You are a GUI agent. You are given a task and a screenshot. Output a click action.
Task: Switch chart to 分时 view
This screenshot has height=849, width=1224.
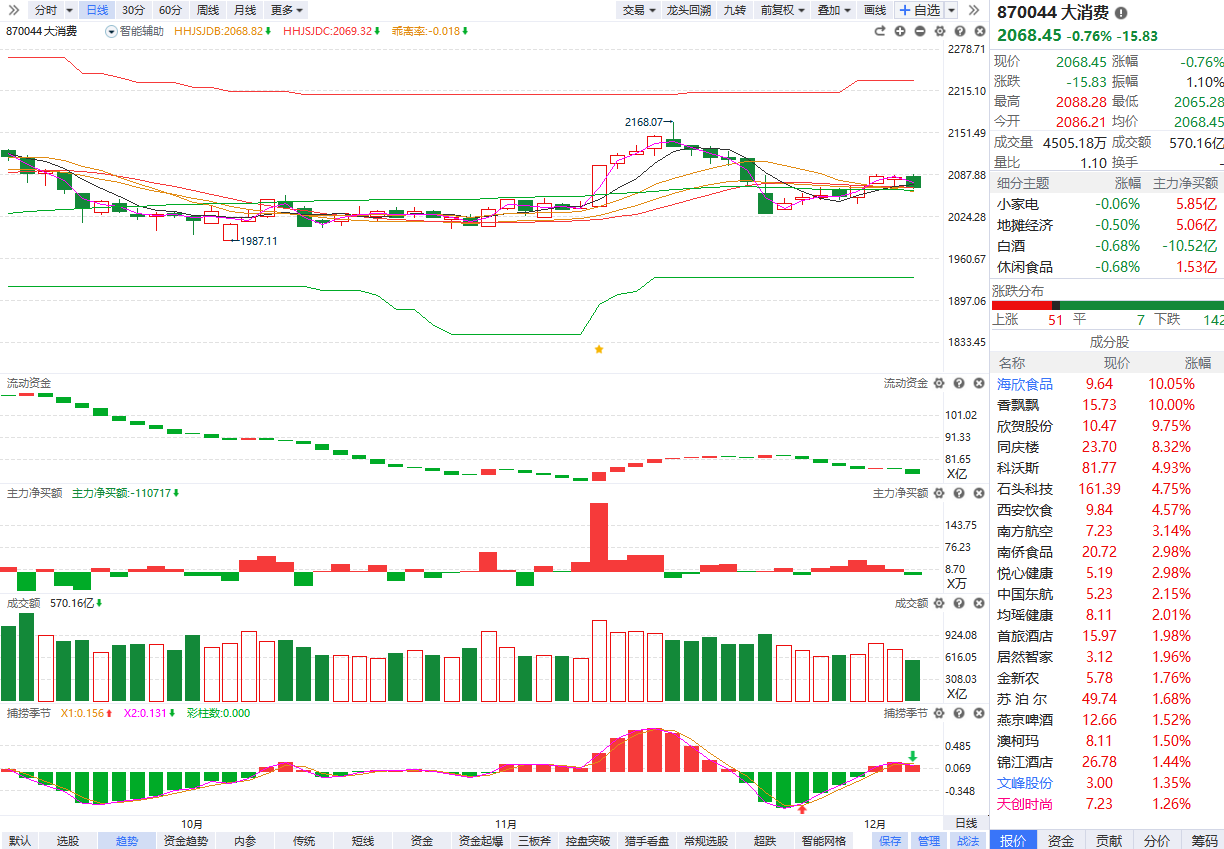[x=45, y=10]
